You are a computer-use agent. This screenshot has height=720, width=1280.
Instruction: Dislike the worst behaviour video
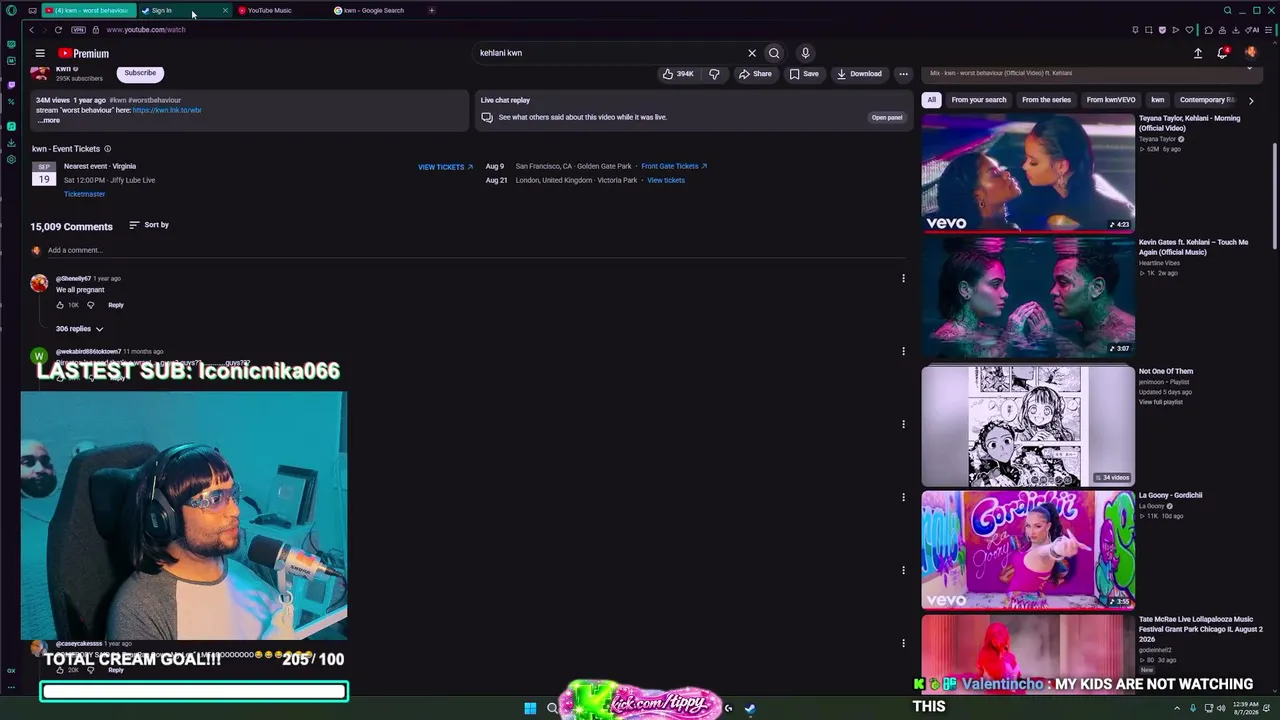(x=714, y=73)
